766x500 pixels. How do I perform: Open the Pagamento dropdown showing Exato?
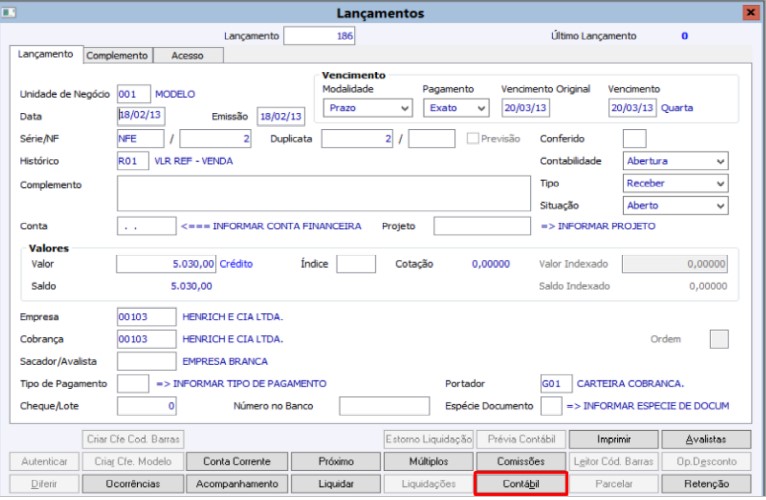(456, 108)
